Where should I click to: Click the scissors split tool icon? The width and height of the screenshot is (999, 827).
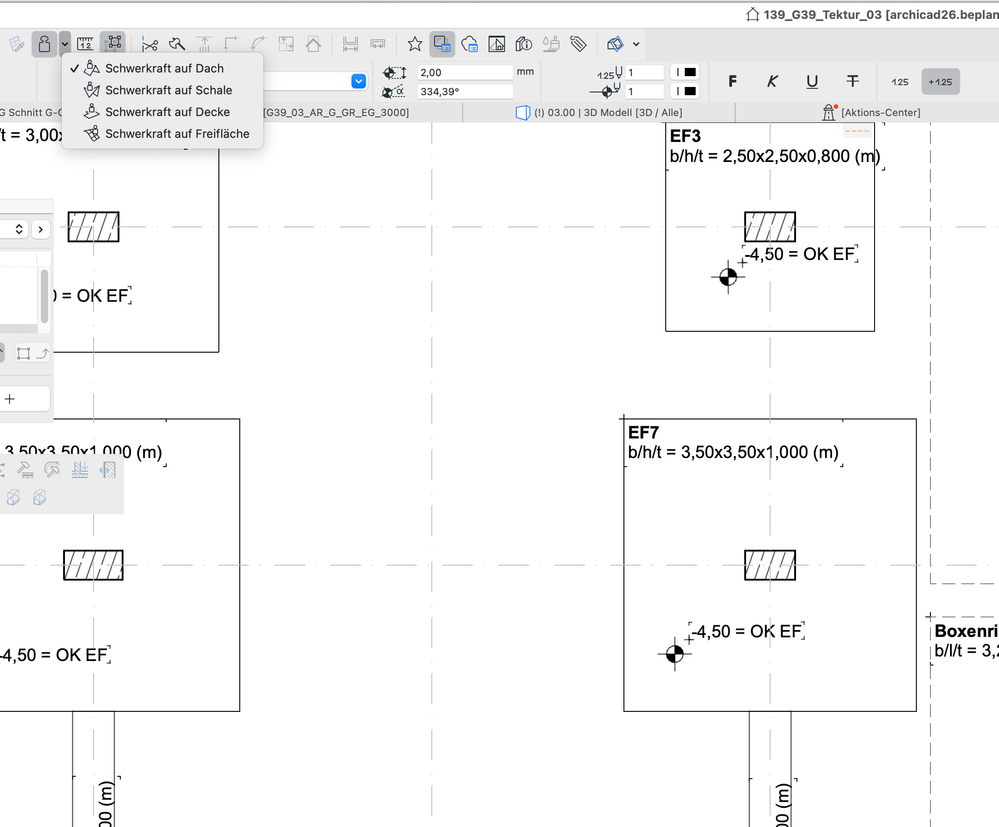point(150,44)
